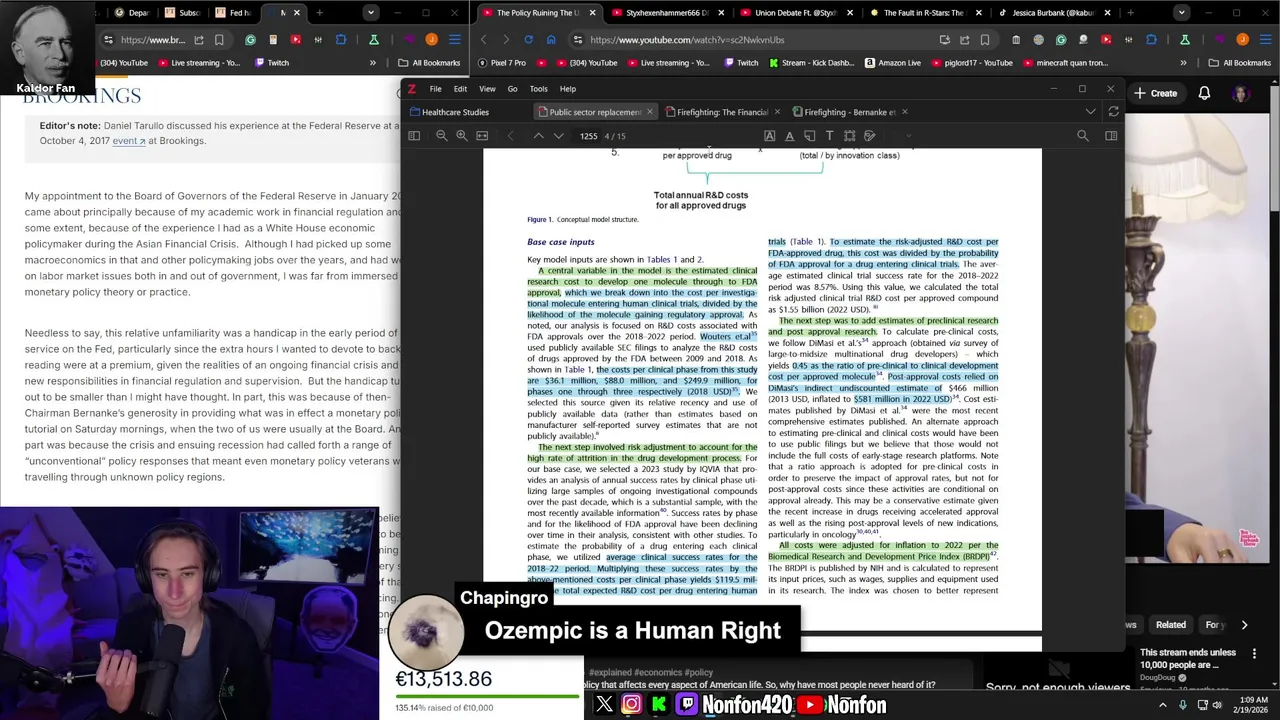Select the Related chip in YouTube sidebar
1280x720 pixels.
coord(1171,625)
